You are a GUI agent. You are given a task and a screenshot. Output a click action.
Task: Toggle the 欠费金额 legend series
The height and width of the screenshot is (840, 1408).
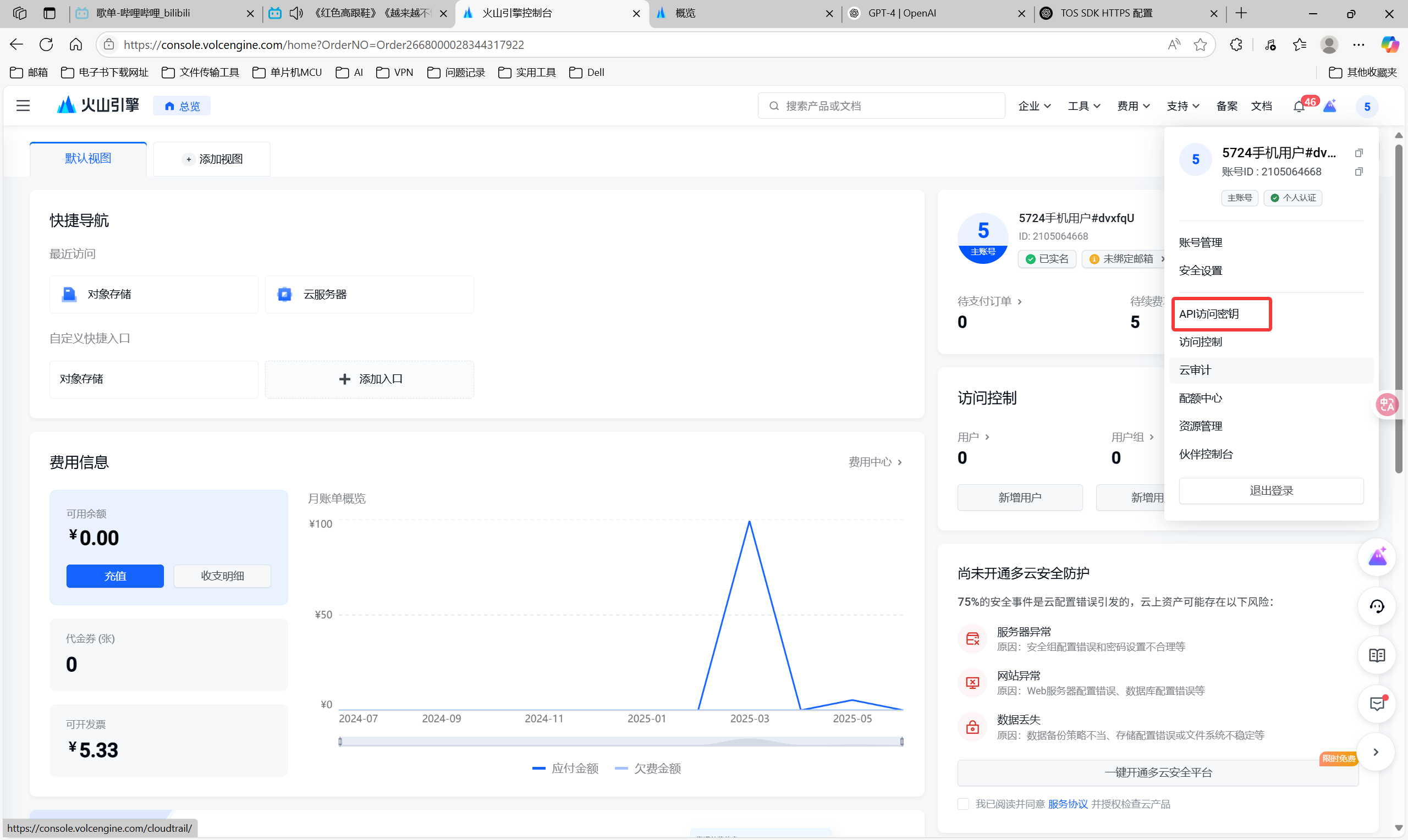click(648, 768)
